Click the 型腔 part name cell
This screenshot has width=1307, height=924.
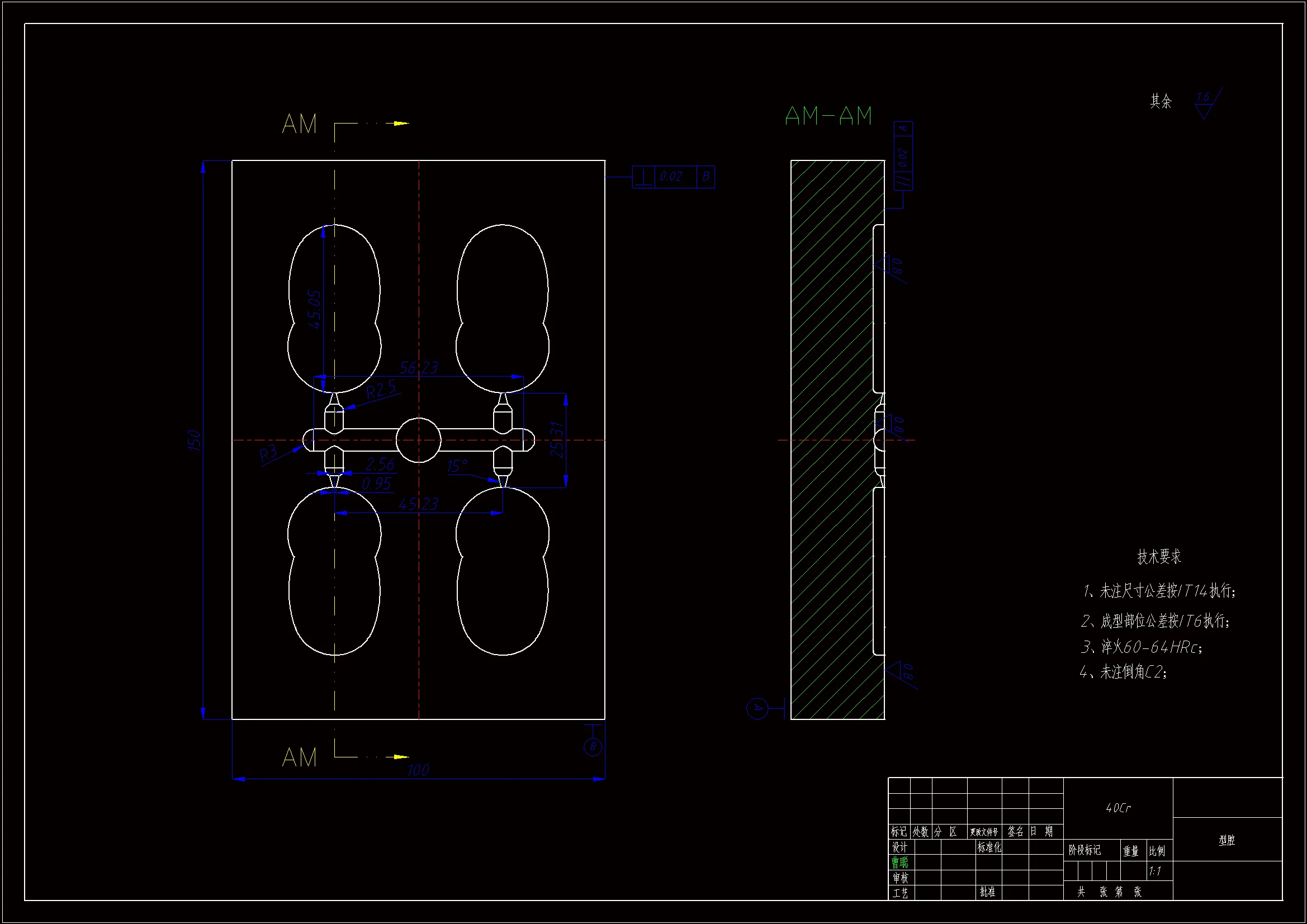click(1227, 840)
